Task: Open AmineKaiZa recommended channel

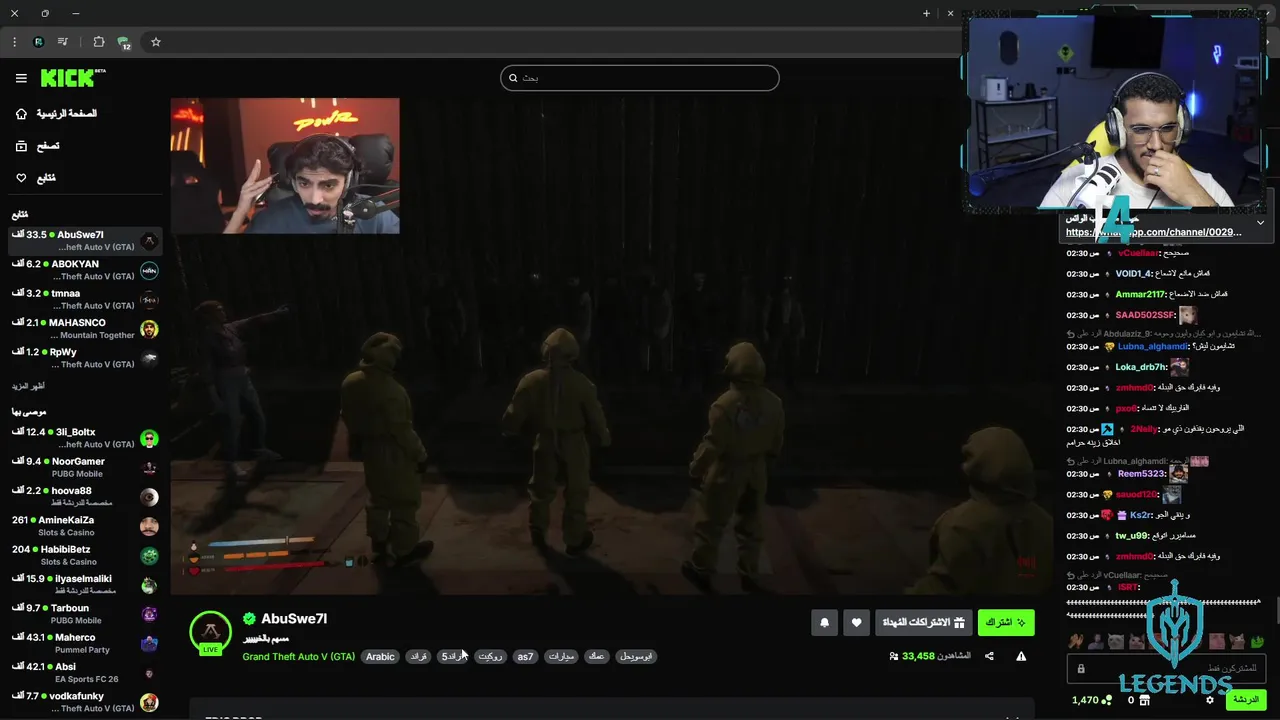Action: coord(84,526)
